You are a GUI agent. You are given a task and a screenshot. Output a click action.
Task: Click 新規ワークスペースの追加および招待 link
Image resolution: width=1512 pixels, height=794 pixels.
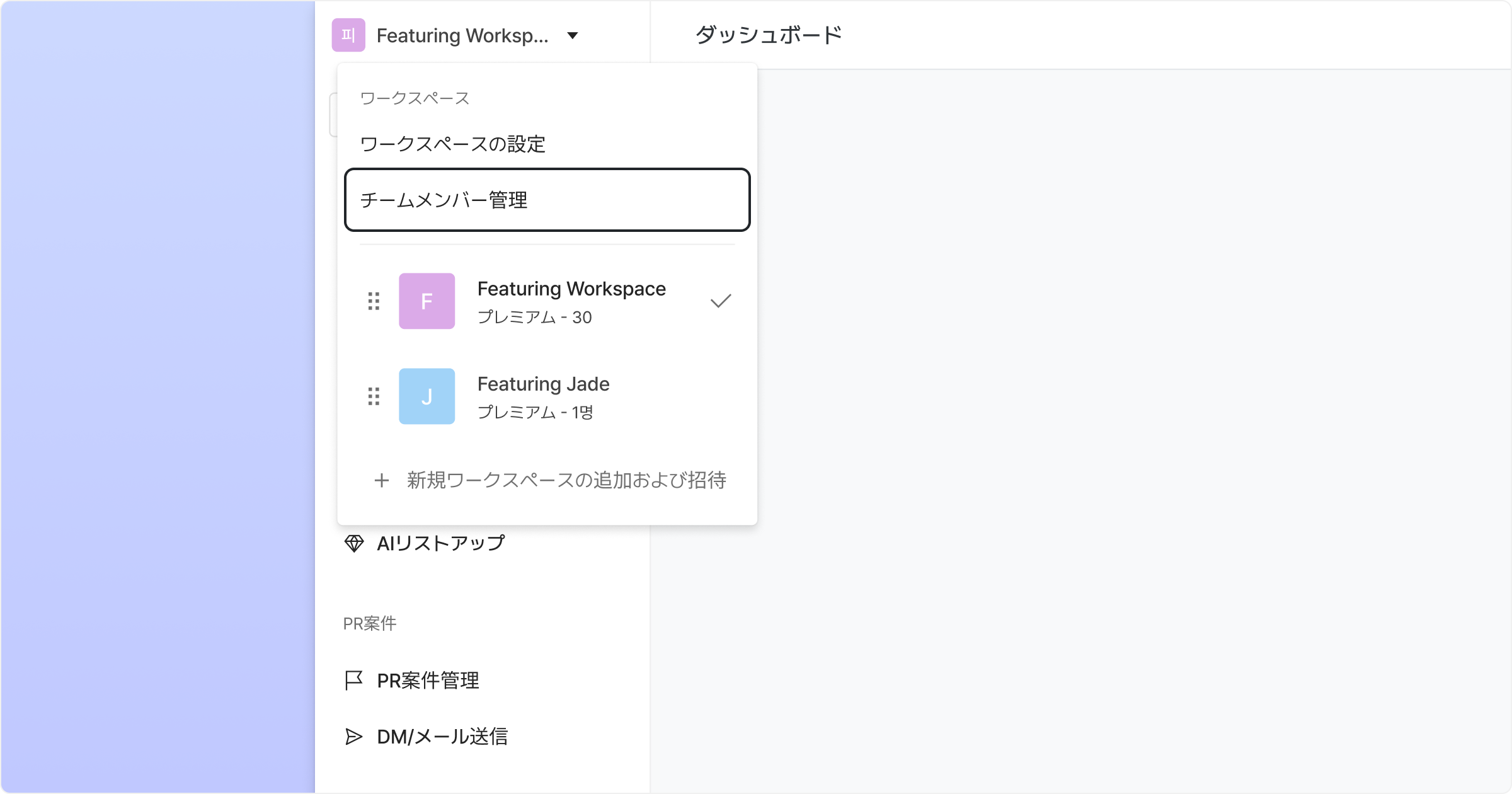coord(566,481)
